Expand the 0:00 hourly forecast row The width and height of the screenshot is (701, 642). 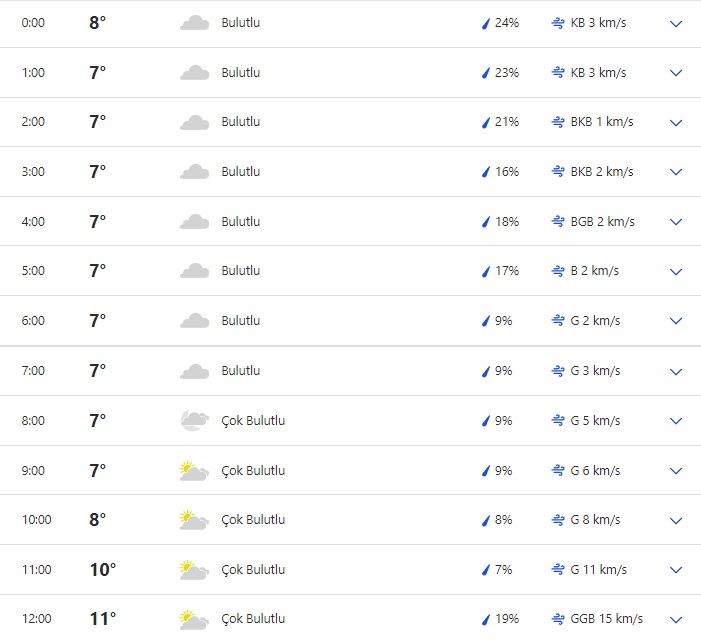tap(676, 23)
